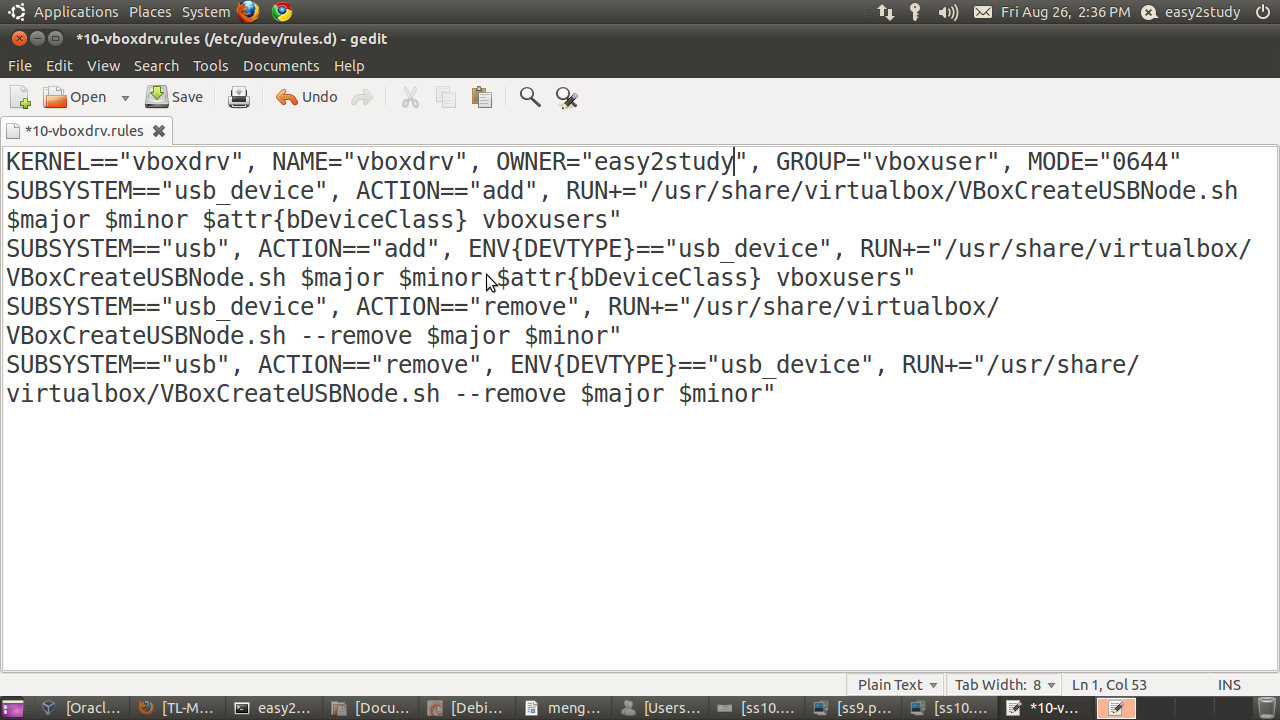Open Find with the magnifier icon

pyautogui.click(x=530, y=97)
